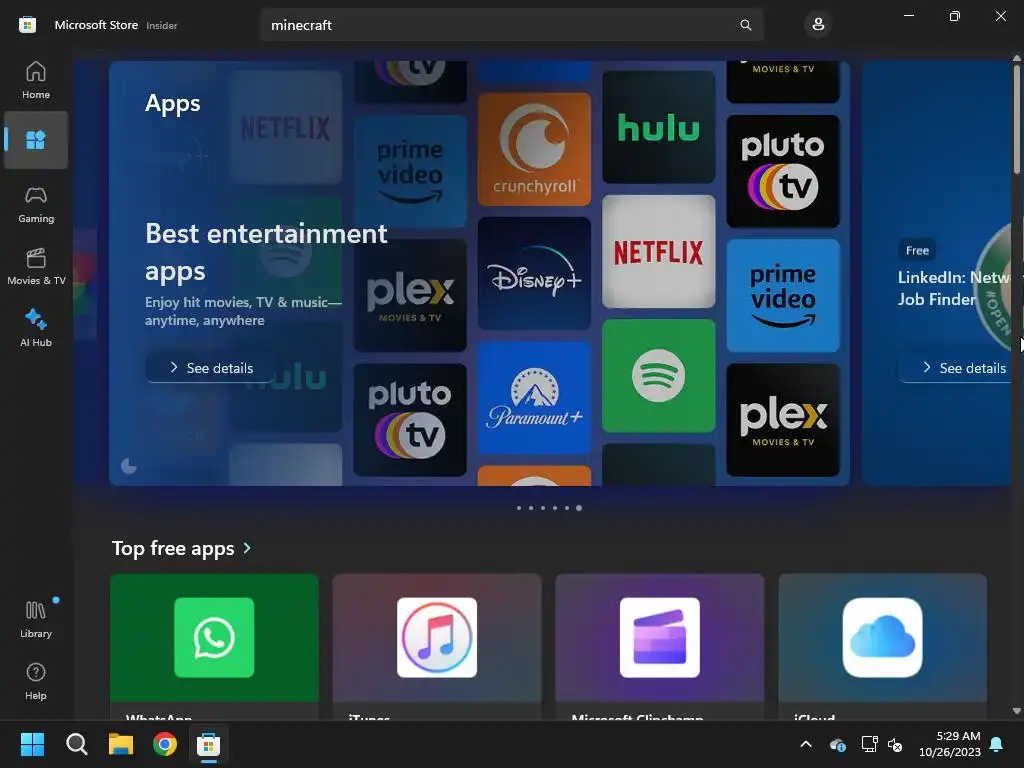The image size is (1024, 768).
Task: Select the first carousel page dot
Action: [519, 507]
